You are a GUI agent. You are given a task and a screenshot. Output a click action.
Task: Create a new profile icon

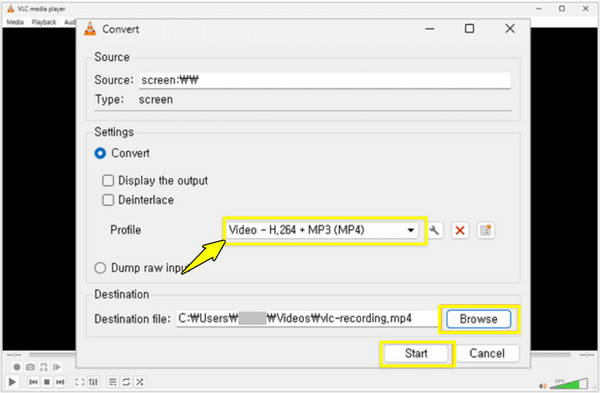[486, 230]
